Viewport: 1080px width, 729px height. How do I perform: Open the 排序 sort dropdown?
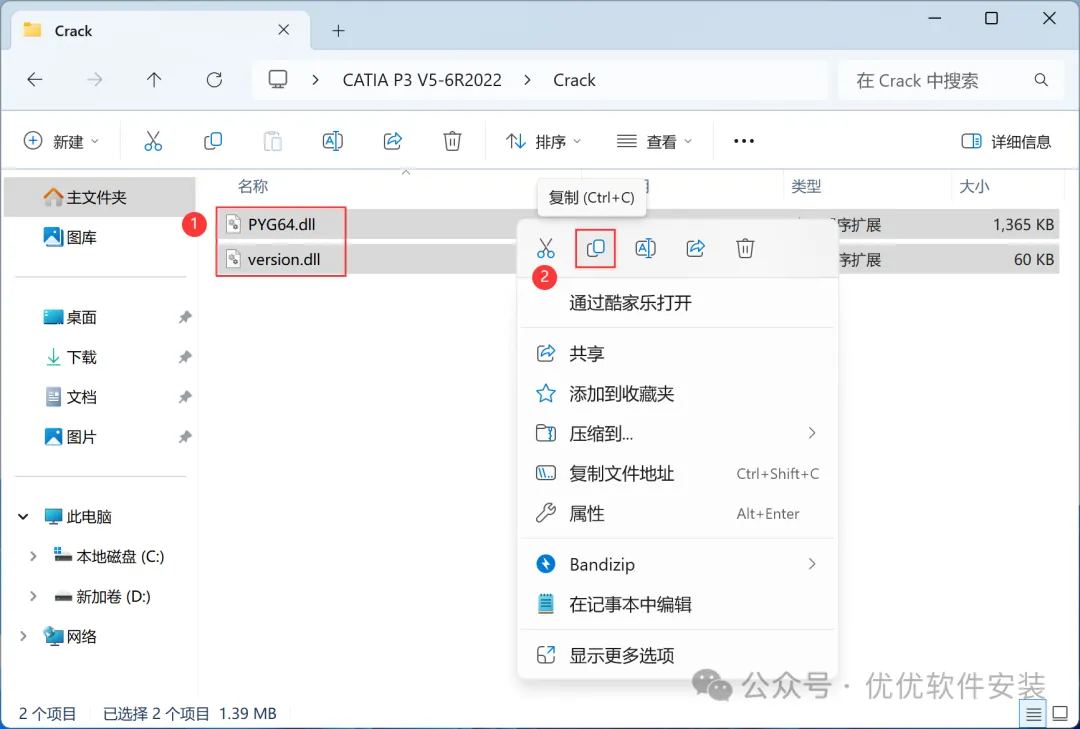click(543, 141)
